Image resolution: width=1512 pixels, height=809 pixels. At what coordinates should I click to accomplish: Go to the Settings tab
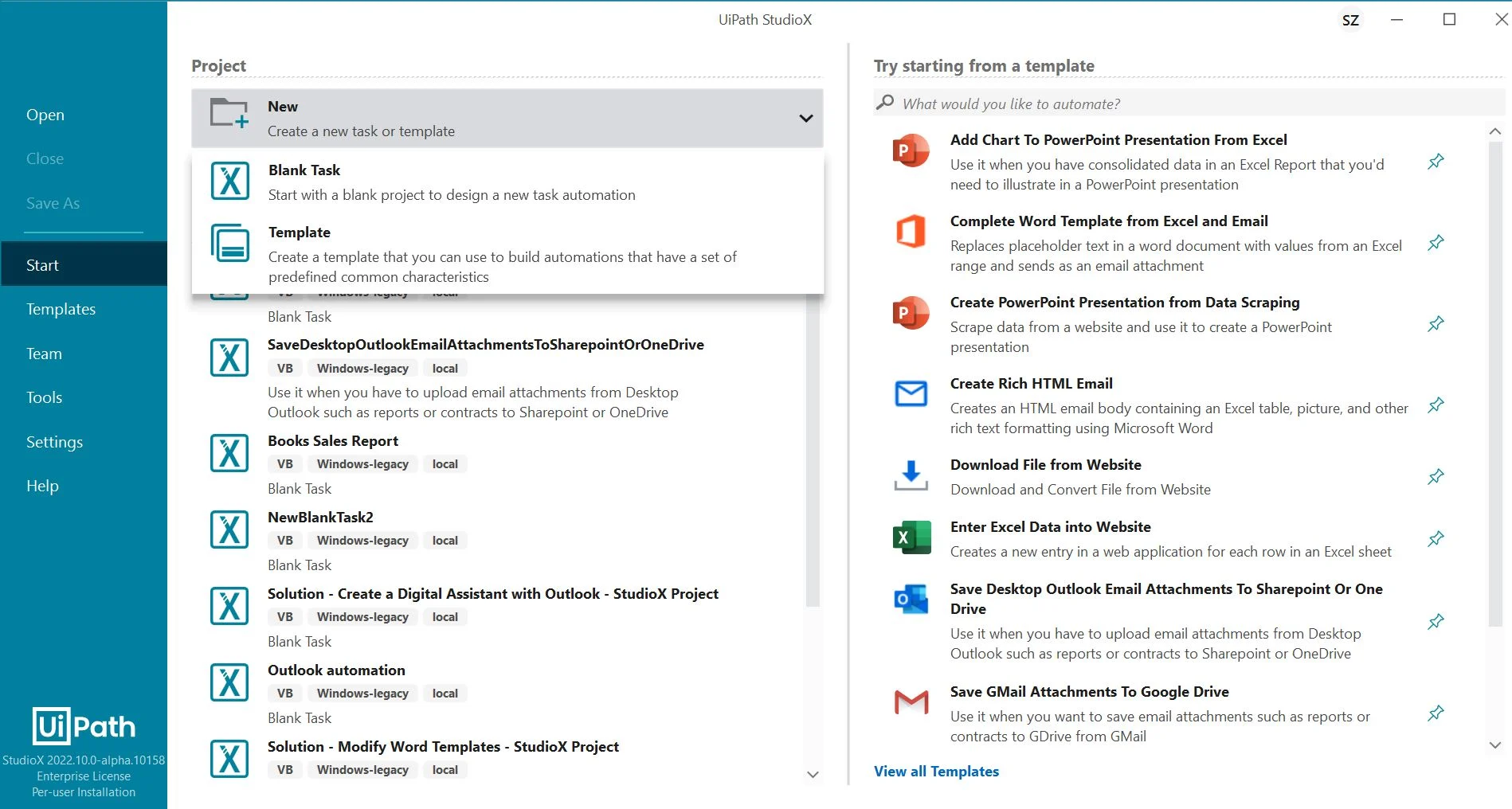coord(54,442)
